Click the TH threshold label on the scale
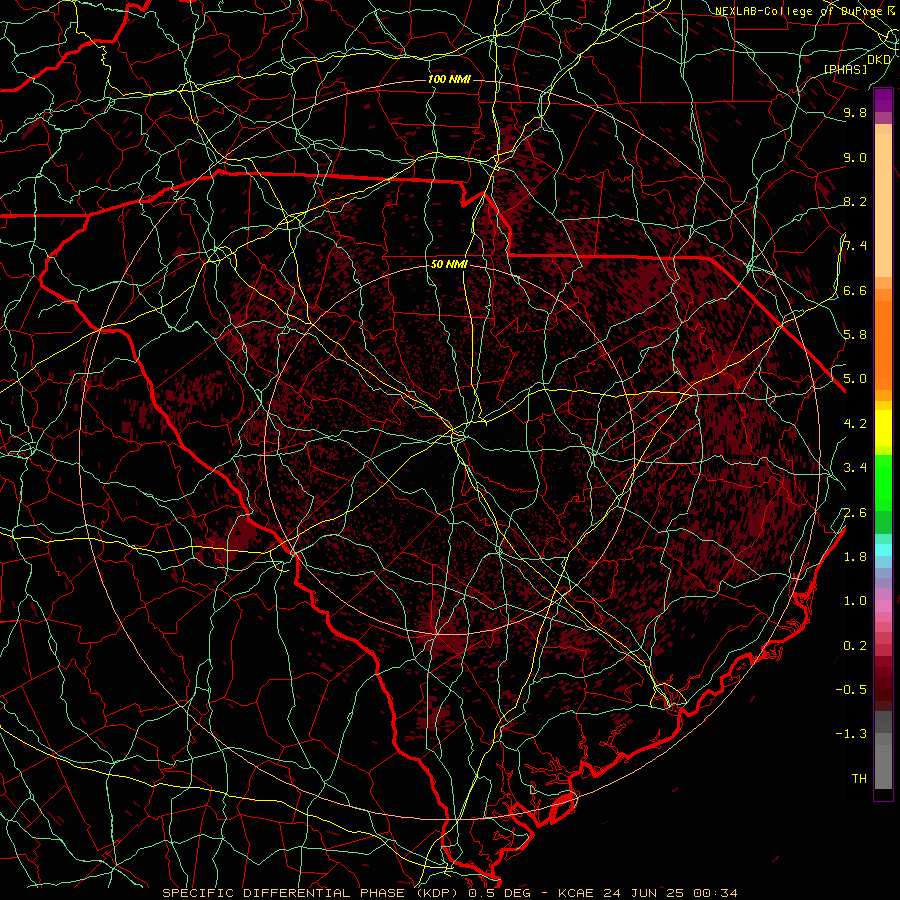The height and width of the screenshot is (900, 900). point(859,779)
